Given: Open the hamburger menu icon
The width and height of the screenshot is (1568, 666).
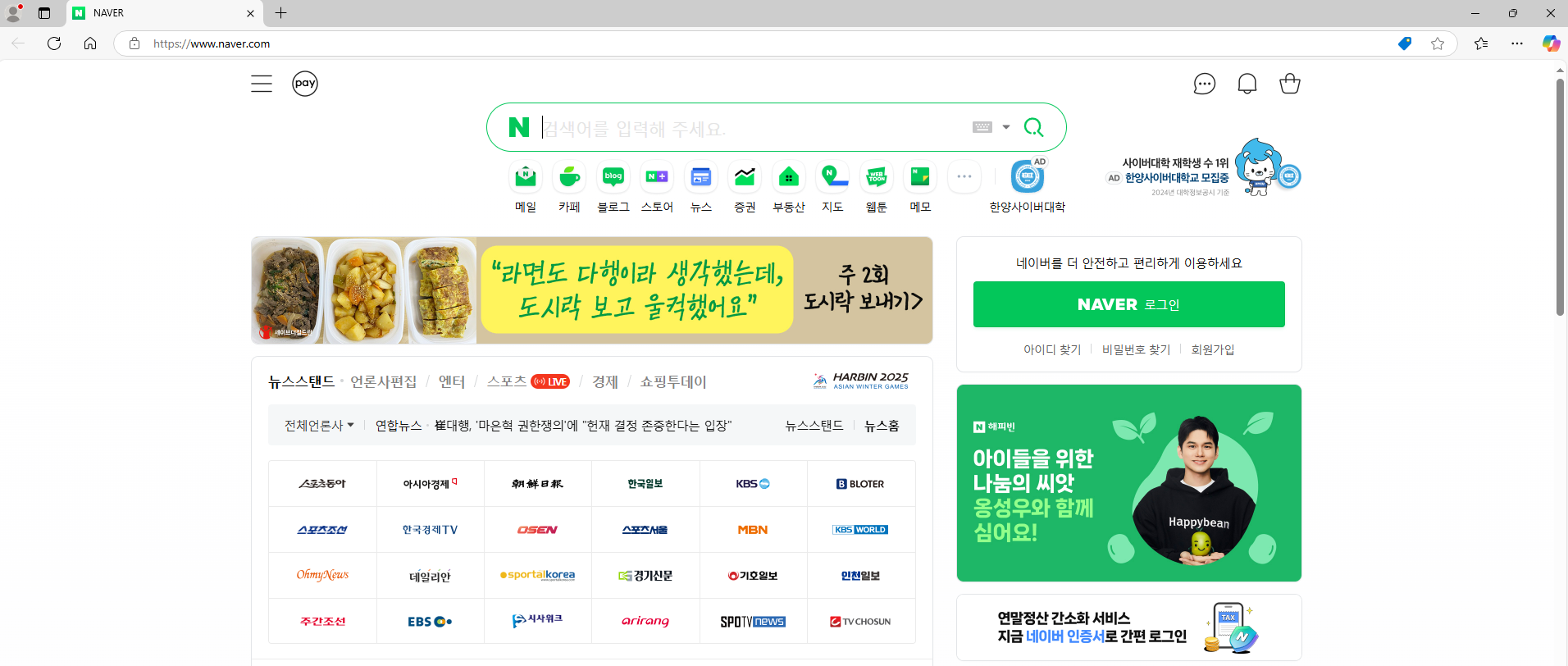Looking at the screenshot, I should pyautogui.click(x=262, y=84).
